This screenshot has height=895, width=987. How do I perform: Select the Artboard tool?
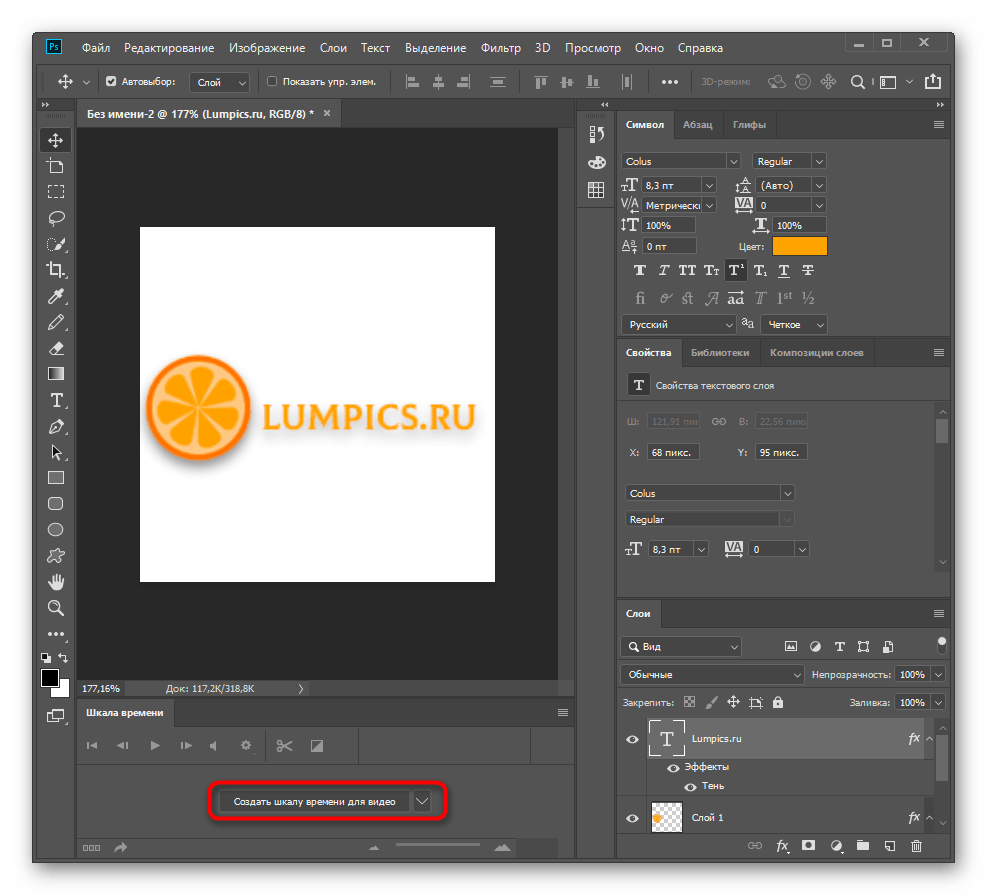pyautogui.click(x=56, y=166)
